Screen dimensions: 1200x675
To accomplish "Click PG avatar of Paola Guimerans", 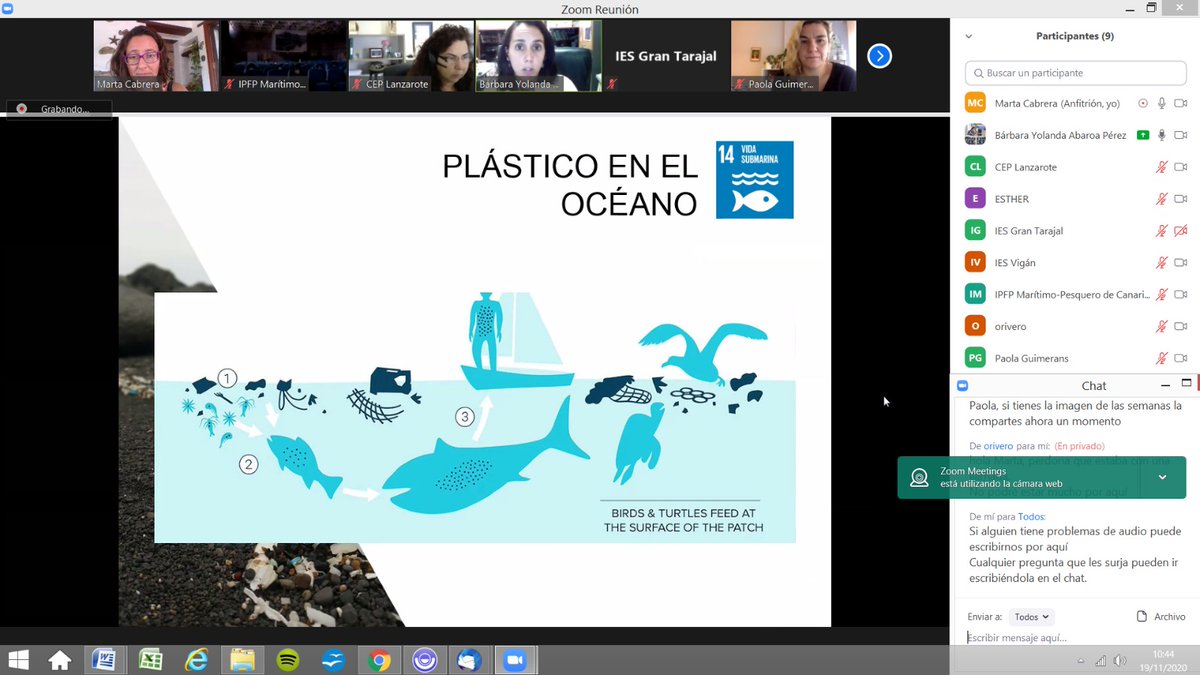I will [x=976, y=359].
